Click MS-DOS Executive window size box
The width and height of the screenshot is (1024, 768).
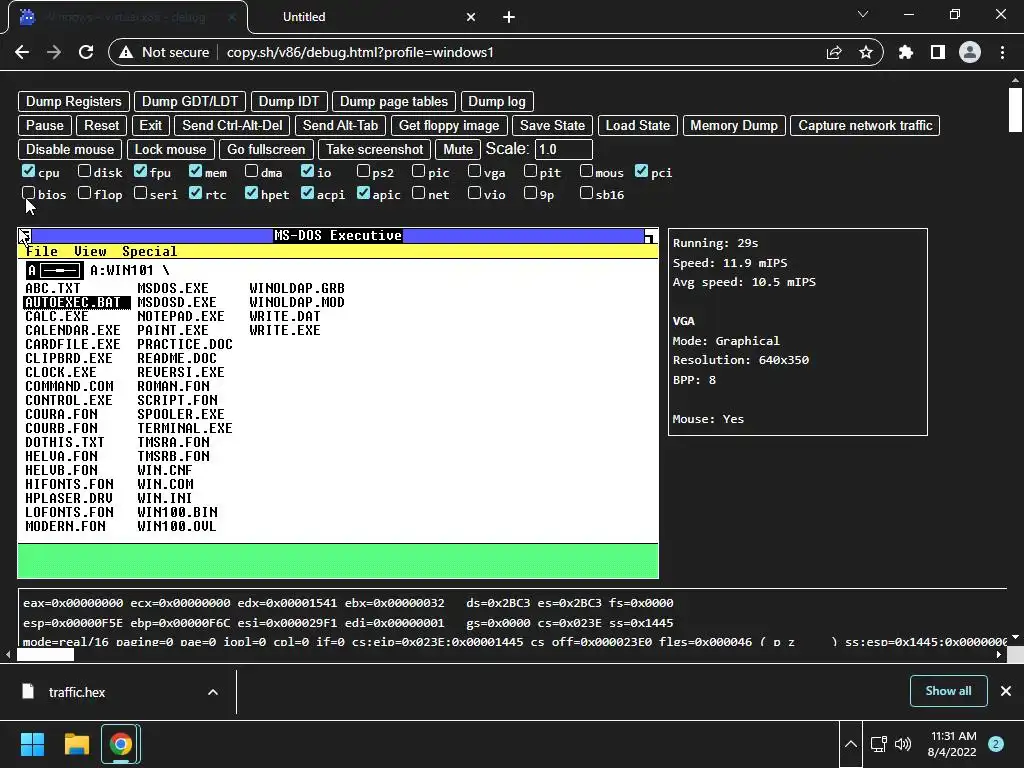650,236
